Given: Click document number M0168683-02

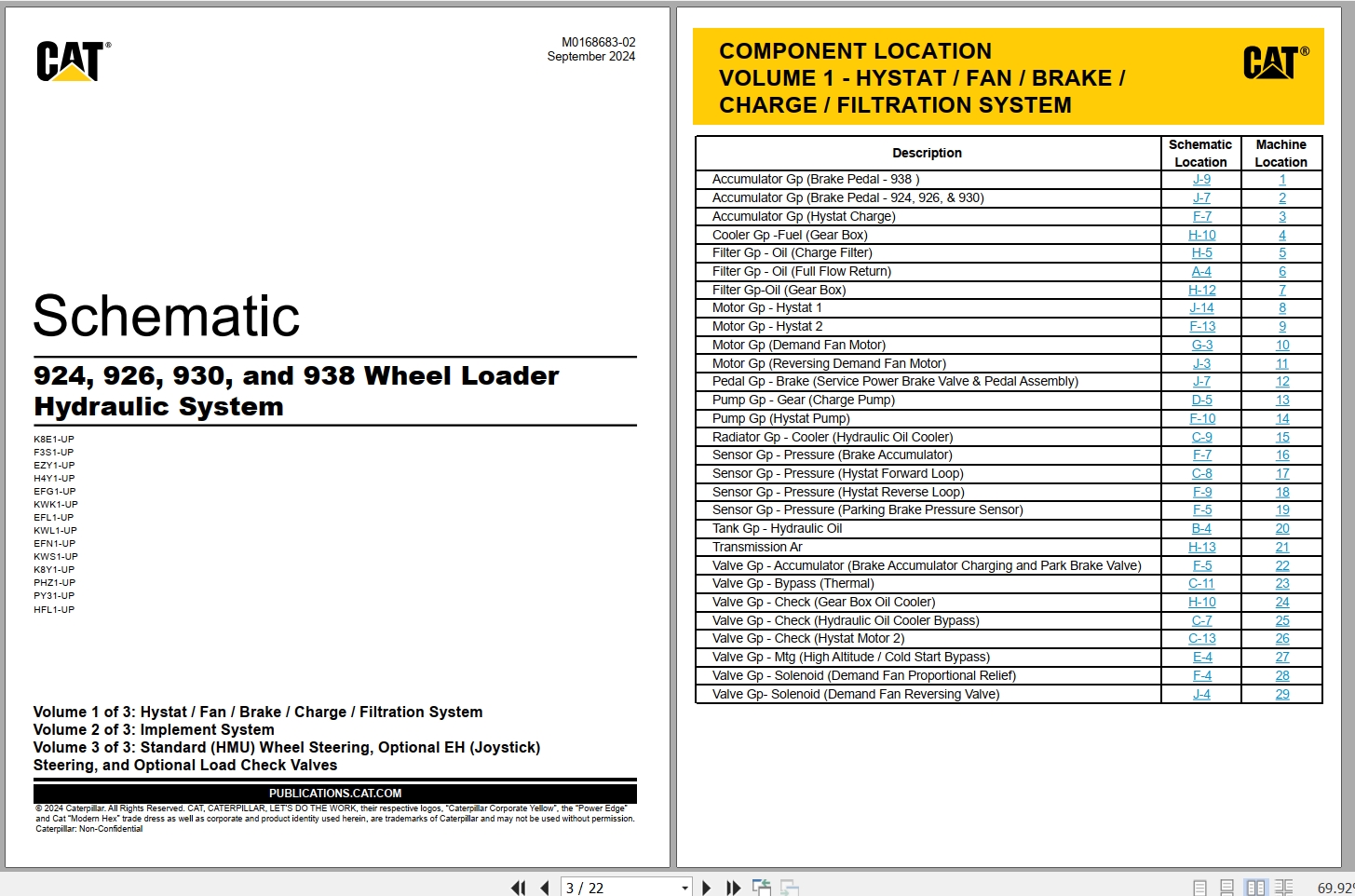Looking at the screenshot, I should (598, 42).
